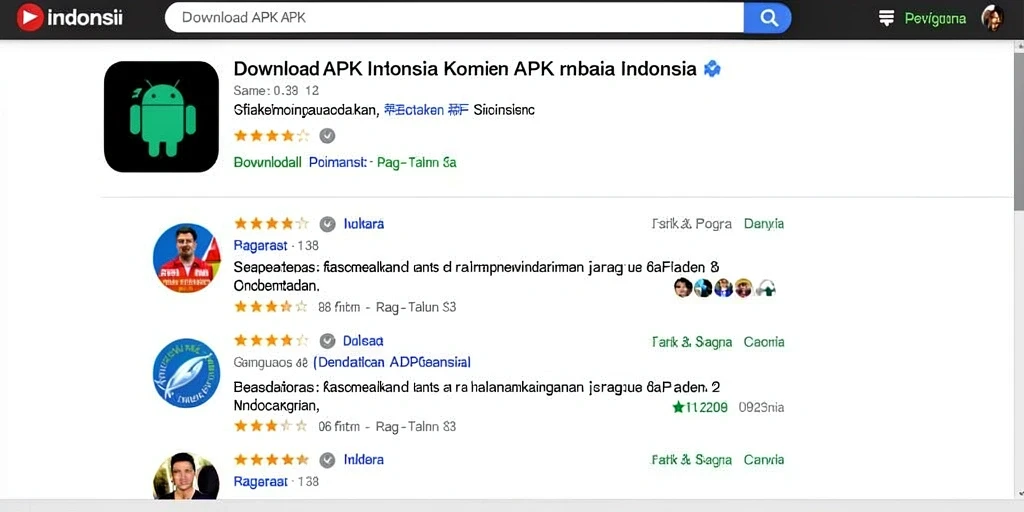The width and height of the screenshot is (1024, 512).
Task: Open the hamburger menu next to Pevigoona
Action: coord(886,18)
